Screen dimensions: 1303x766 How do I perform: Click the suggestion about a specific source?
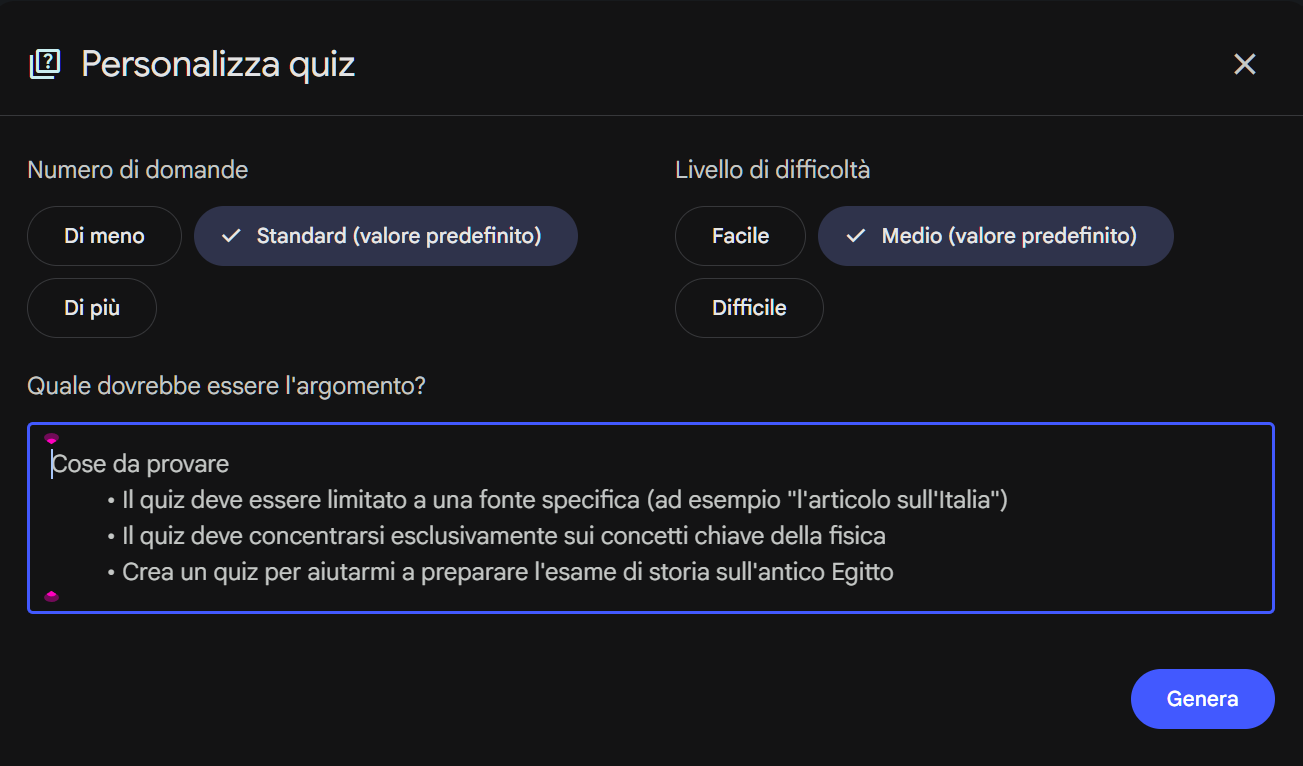564,500
